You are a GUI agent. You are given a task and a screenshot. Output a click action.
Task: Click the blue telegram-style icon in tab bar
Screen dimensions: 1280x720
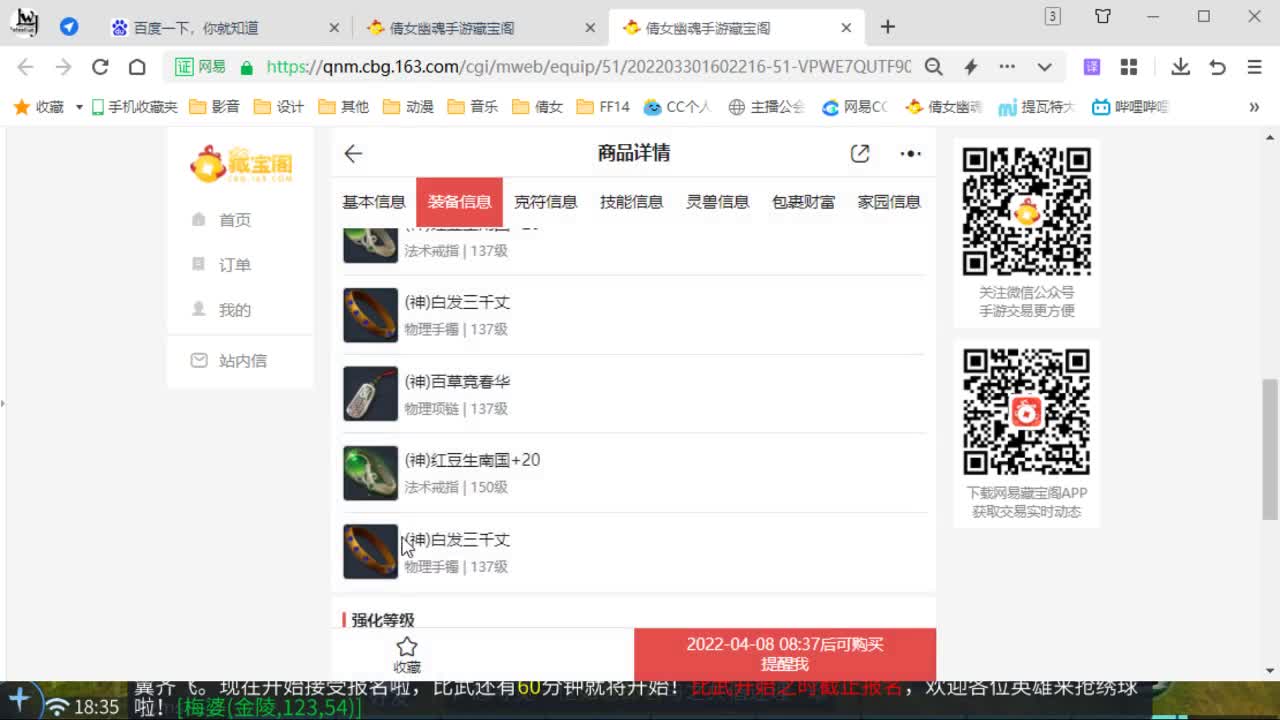pyautogui.click(x=69, y=27)
